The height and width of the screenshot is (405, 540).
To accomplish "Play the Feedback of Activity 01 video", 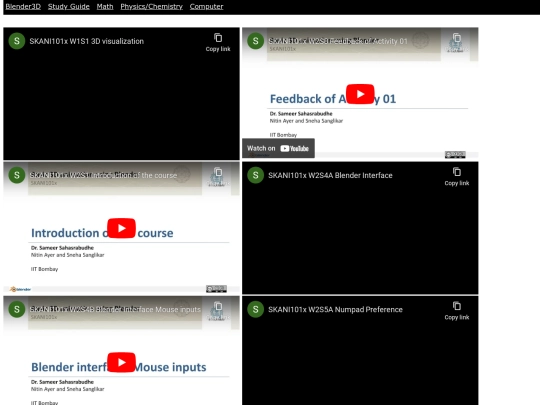I will pyautogui.click(x=360, y=94).
